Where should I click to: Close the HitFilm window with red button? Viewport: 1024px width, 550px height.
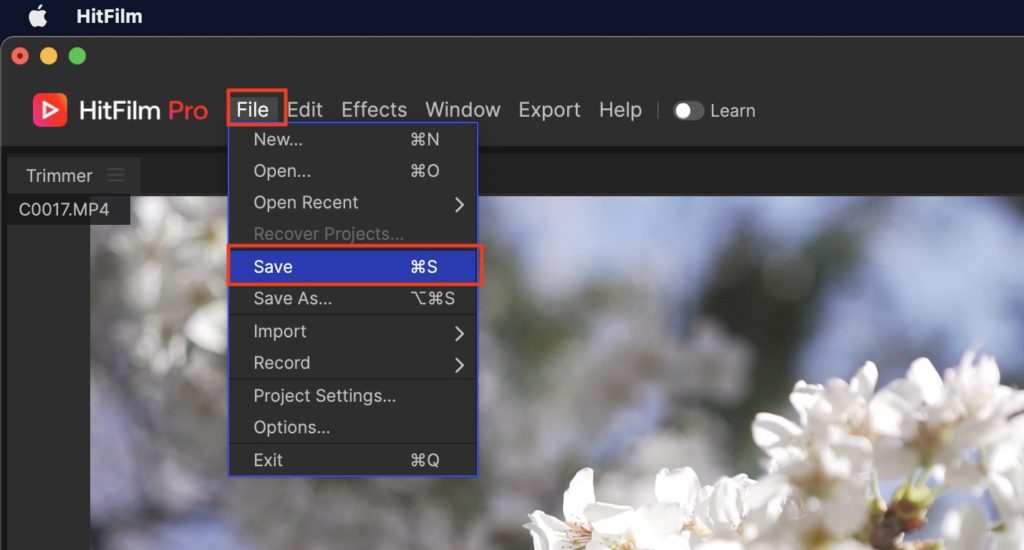click(x=20, y=56)
